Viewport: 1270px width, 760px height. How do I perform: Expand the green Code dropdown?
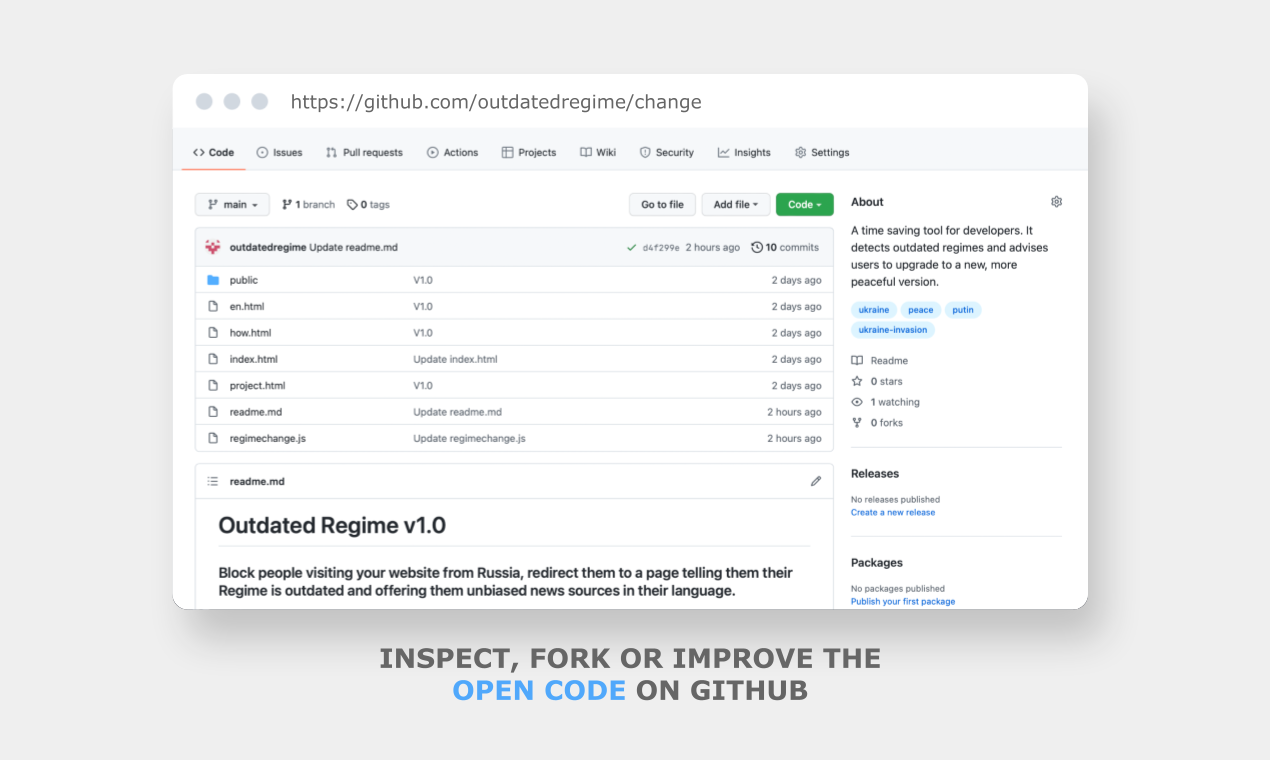tap(805, 204)
